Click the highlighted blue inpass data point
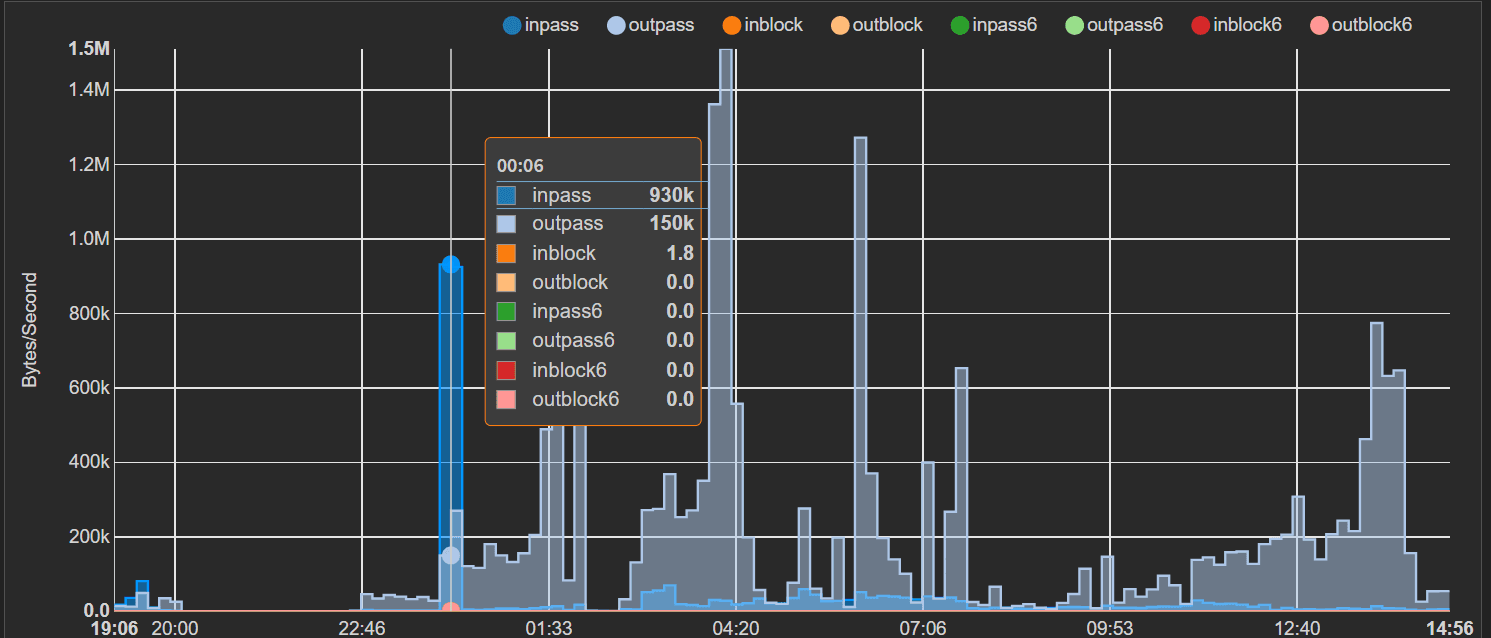 pyautogui.click(x=451, y=264)
